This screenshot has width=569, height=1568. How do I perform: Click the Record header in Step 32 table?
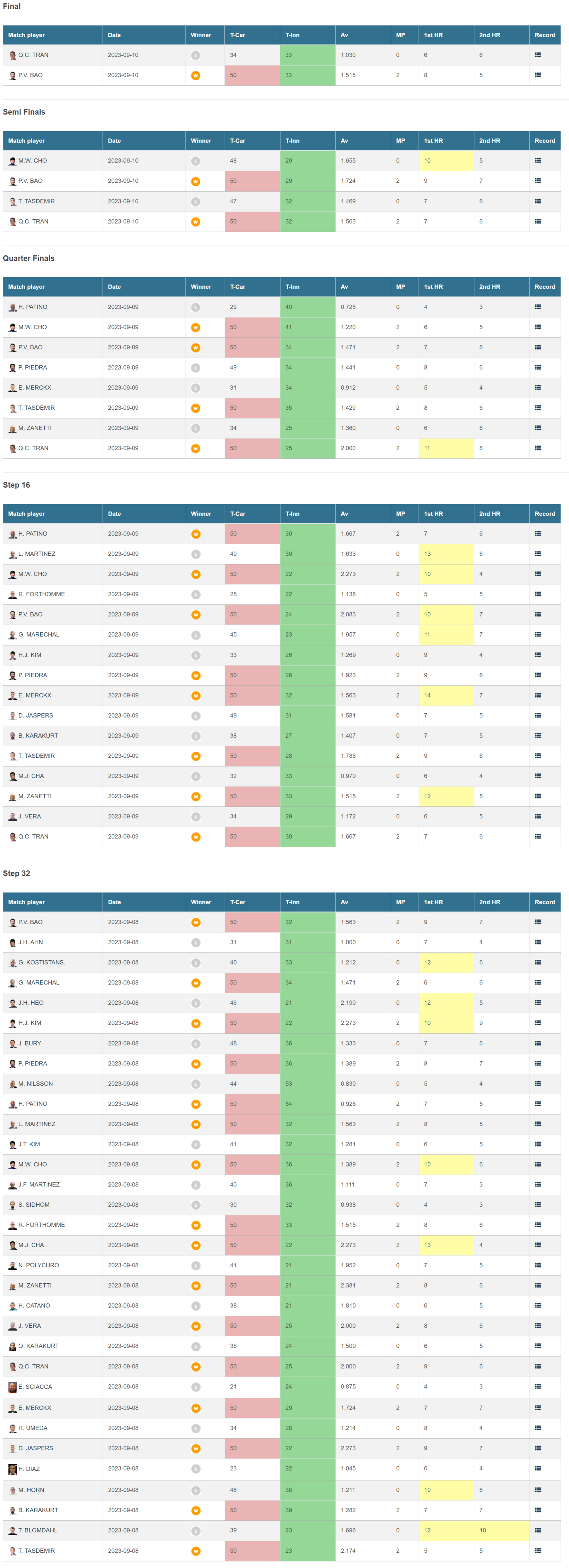(x=545, y=902)
